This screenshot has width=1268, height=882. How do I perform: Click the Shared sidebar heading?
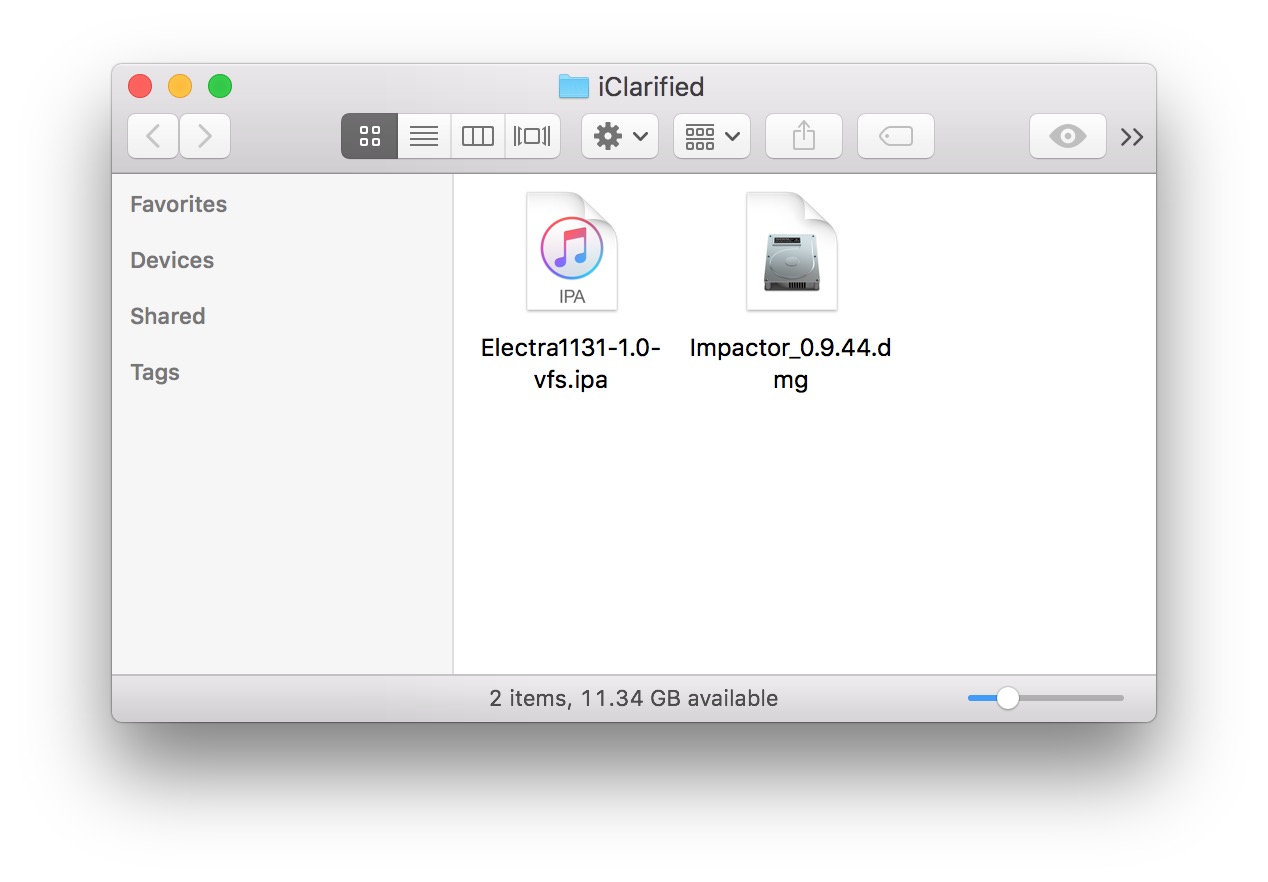[168, 316]
